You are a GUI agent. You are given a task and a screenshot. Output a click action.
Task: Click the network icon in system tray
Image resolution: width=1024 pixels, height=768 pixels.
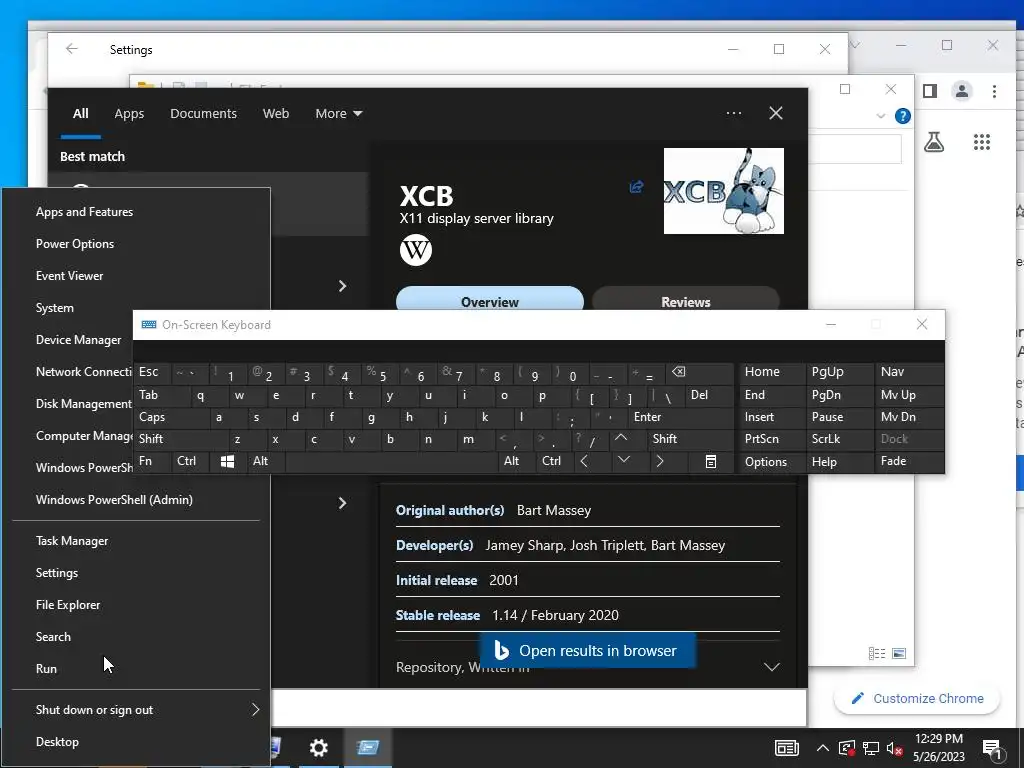coord(871,748)
